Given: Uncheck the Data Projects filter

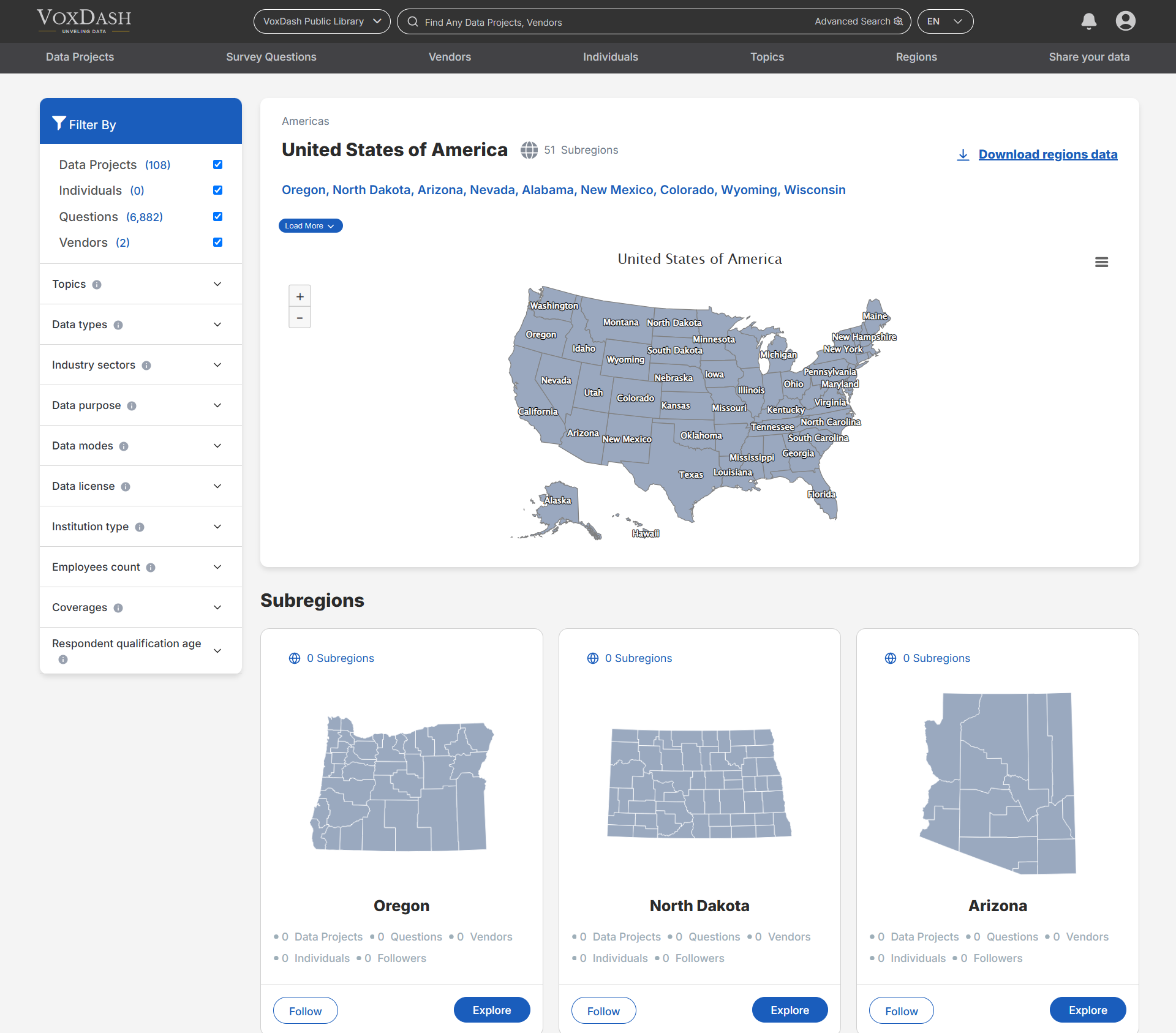Looking at the screenshot, I should pyautogui.click(x=217, y=164).
